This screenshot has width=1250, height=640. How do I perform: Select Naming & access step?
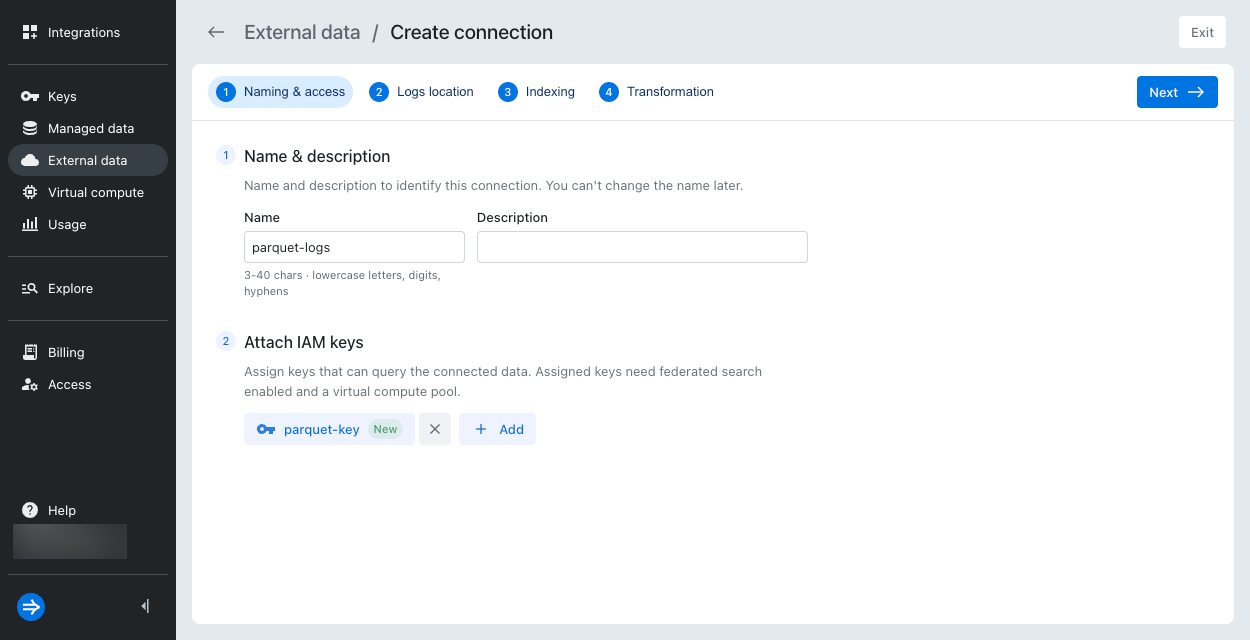[x=280, y=92]
